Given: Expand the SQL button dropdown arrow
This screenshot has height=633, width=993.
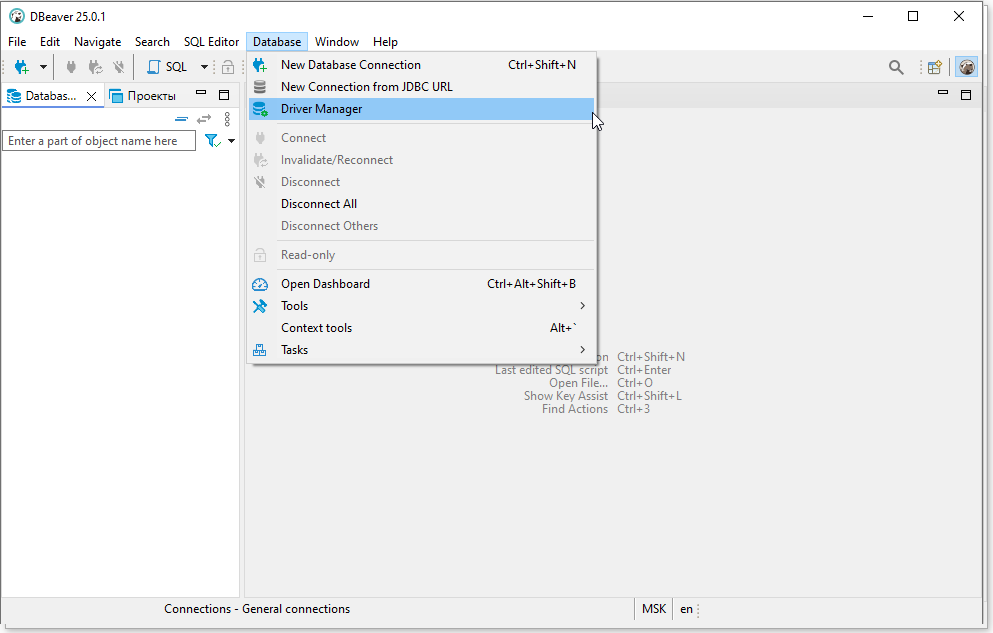Looking at the screenshot, I should pyautogui.click(x=204, y=67).
